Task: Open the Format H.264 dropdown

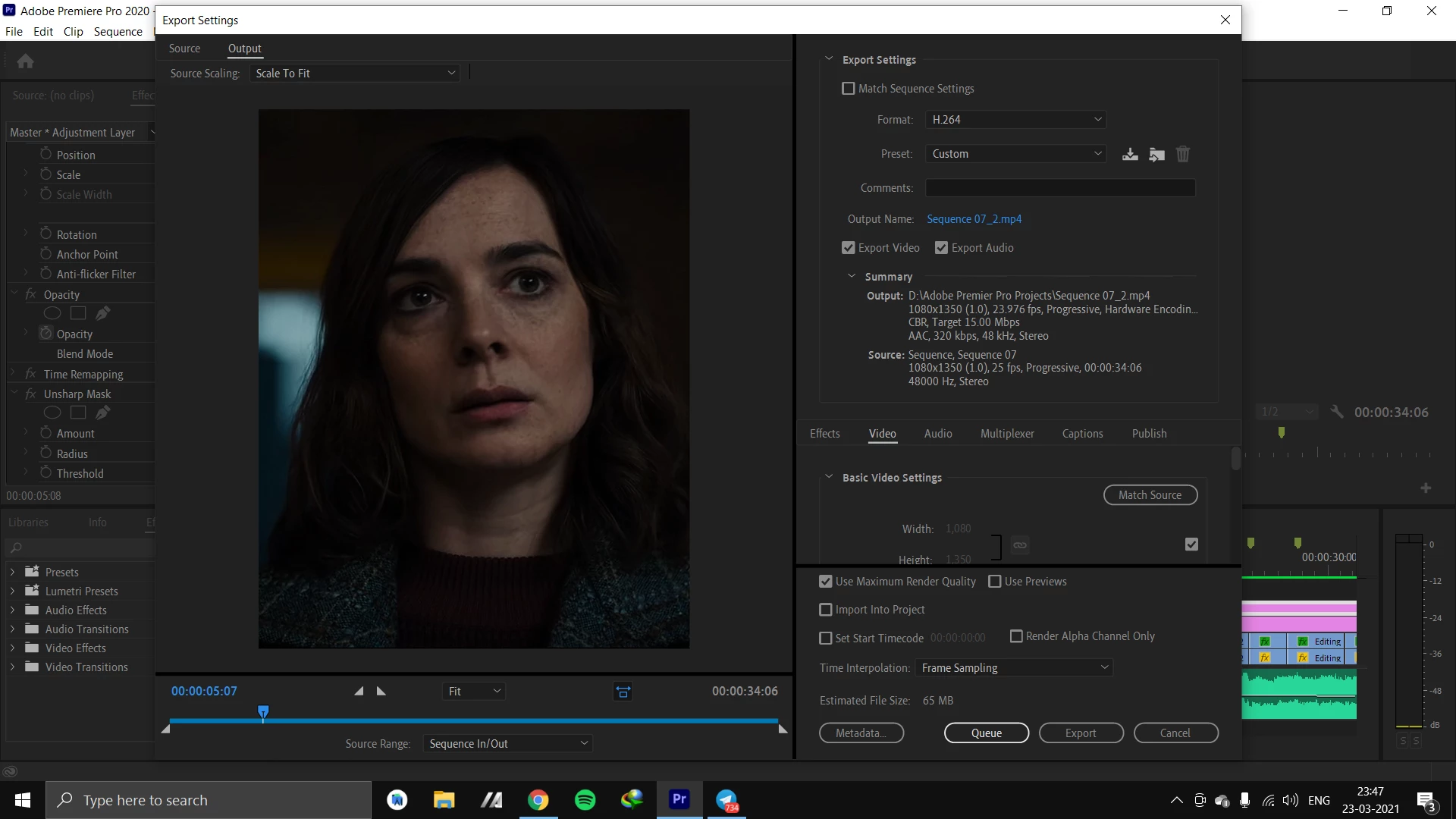Action: point(1015,120)
